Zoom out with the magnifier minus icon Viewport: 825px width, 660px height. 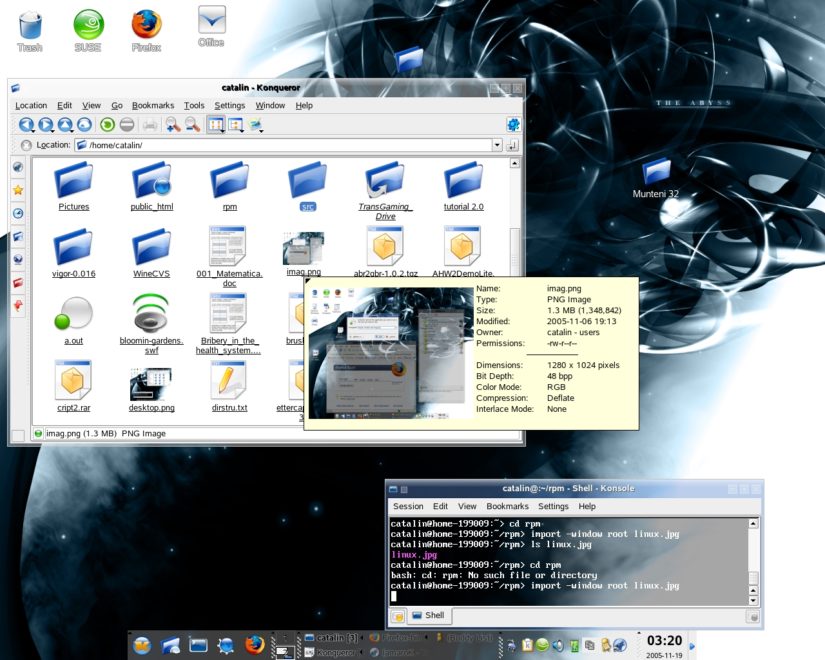coord(193,125)
